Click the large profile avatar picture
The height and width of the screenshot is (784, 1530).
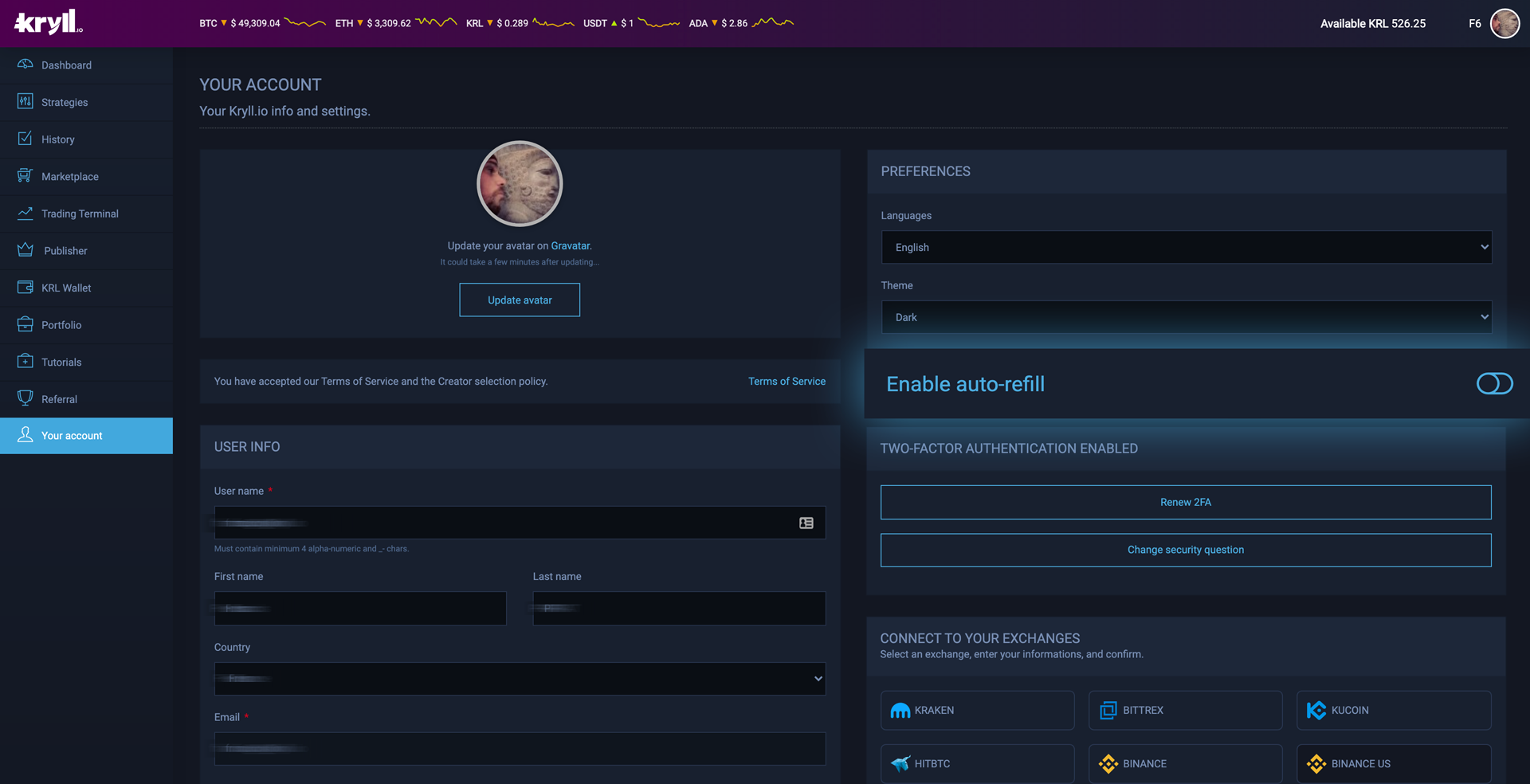click(520, 184)
